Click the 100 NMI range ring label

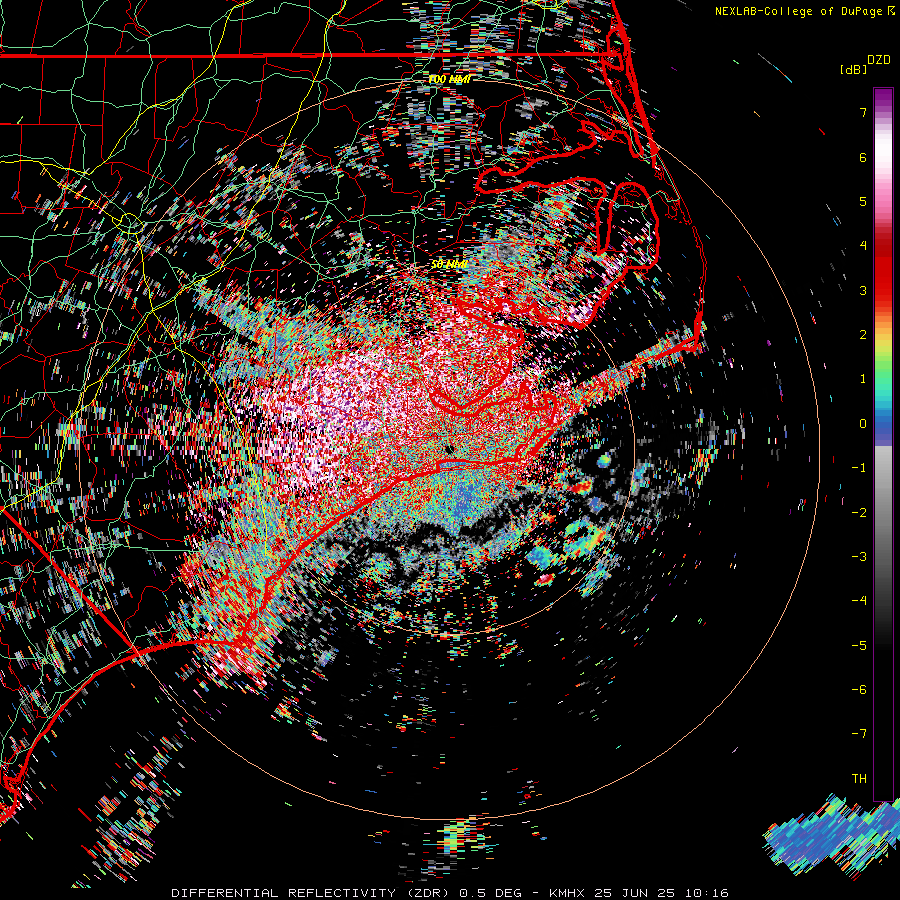pos(449,79)
